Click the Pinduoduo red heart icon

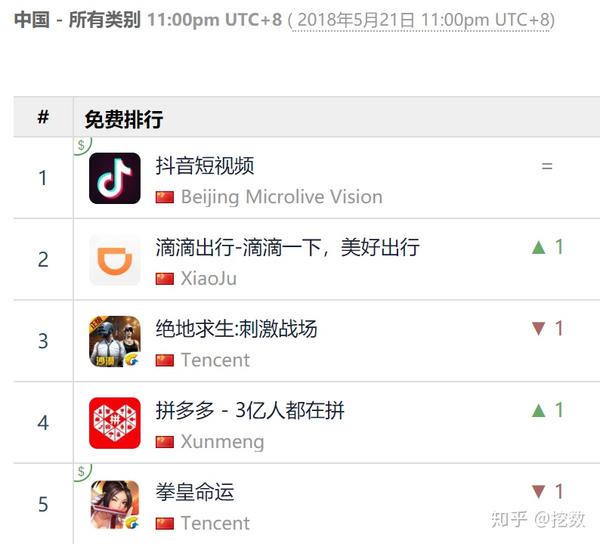point(115,423)
